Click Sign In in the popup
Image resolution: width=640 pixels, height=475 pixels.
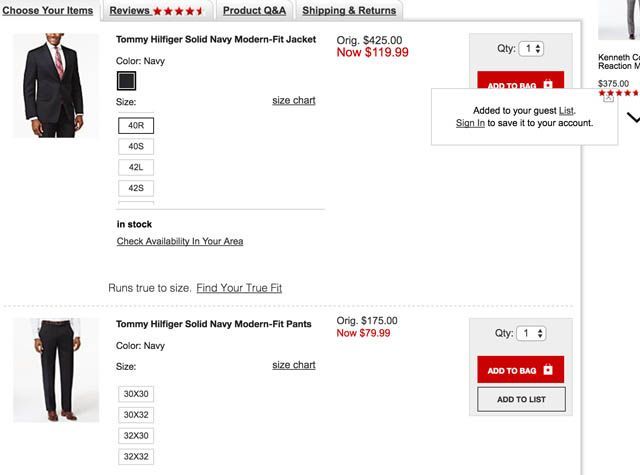click(x=470, y=123)
